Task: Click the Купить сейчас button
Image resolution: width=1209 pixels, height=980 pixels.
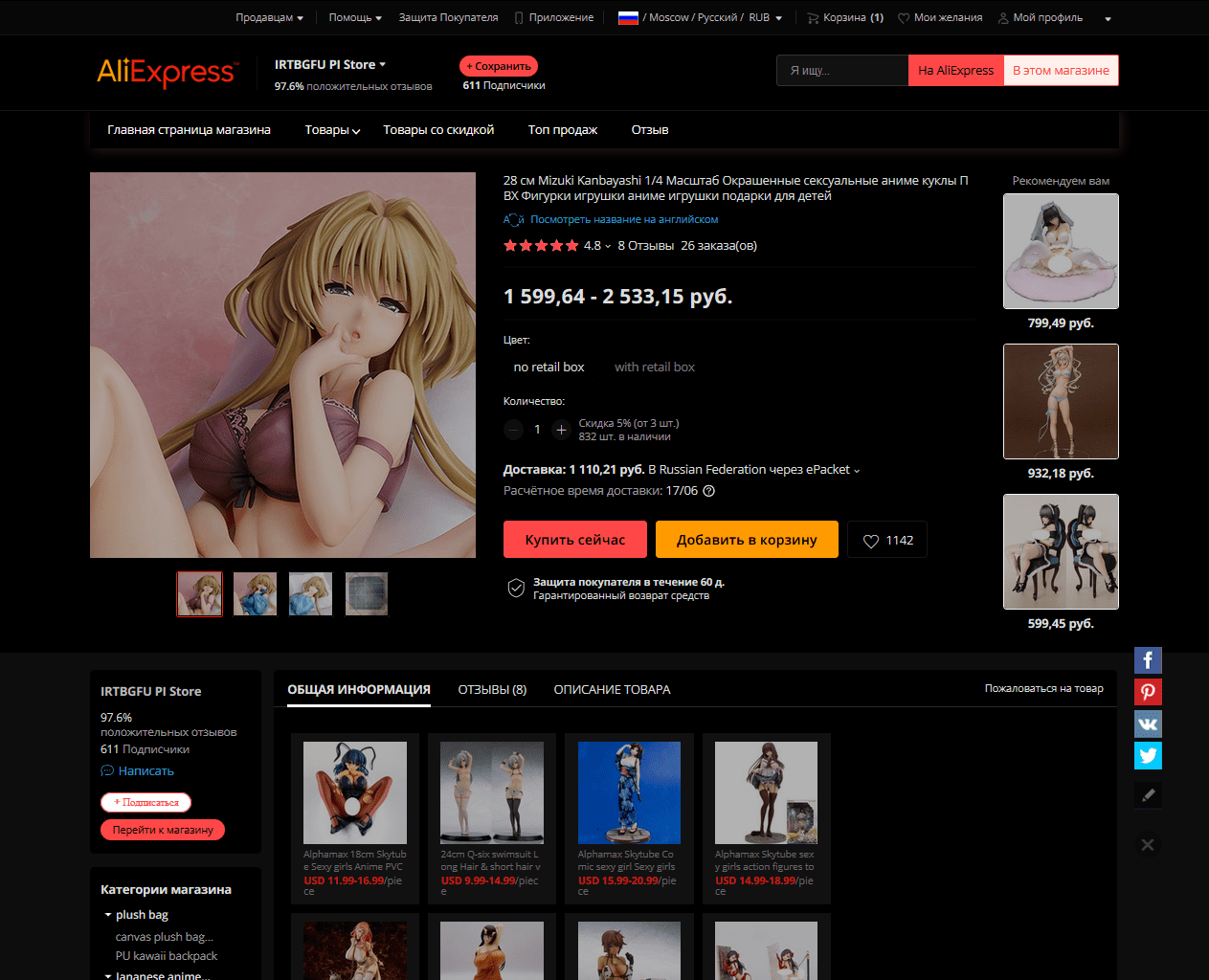Action: pyautogui.click(x=574, y=539)
